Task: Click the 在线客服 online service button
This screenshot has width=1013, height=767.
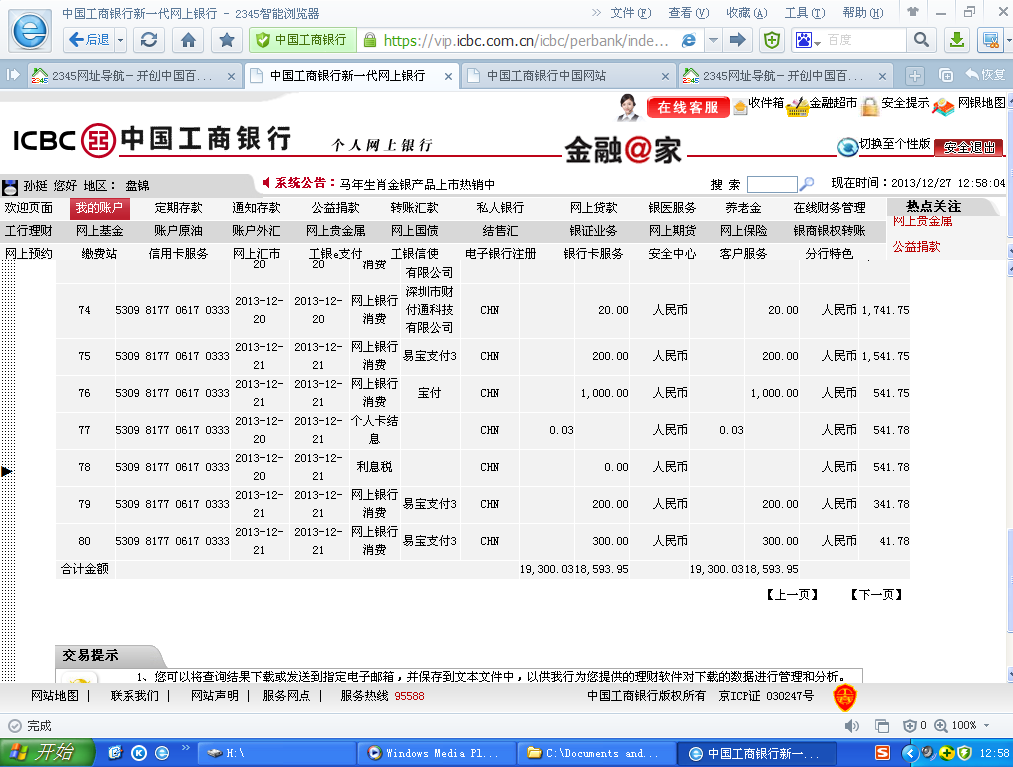Action: pos(687,107)
